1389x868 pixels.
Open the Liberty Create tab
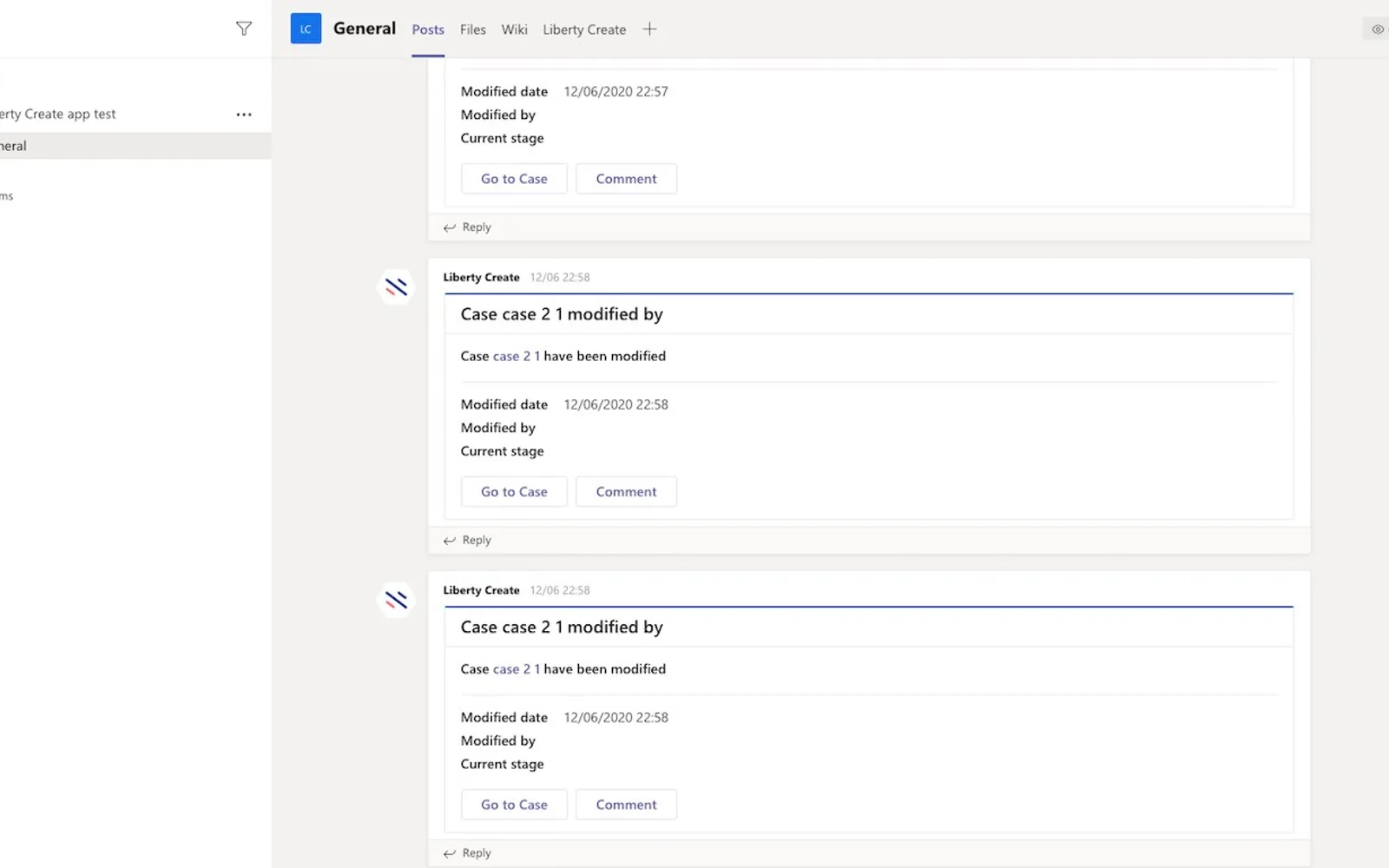[584, 30]
